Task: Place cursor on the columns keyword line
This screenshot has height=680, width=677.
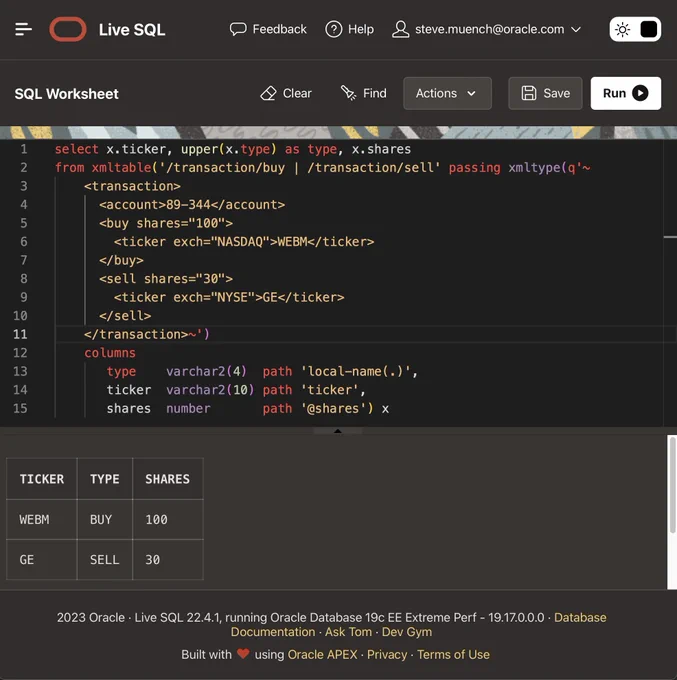Action: [110, 353]
